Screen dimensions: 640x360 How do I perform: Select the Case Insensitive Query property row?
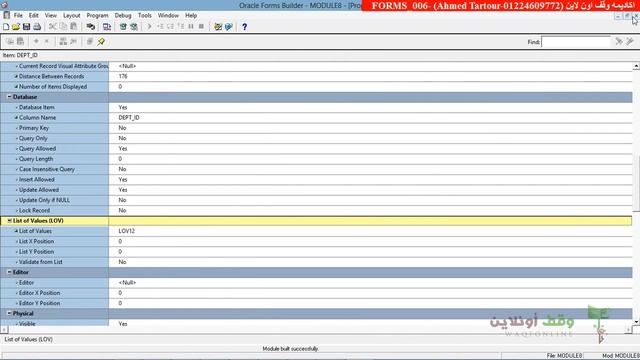coord(316,169)
